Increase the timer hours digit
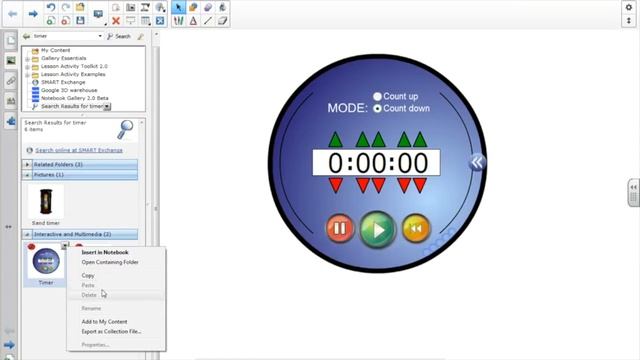 click(336, 140)
